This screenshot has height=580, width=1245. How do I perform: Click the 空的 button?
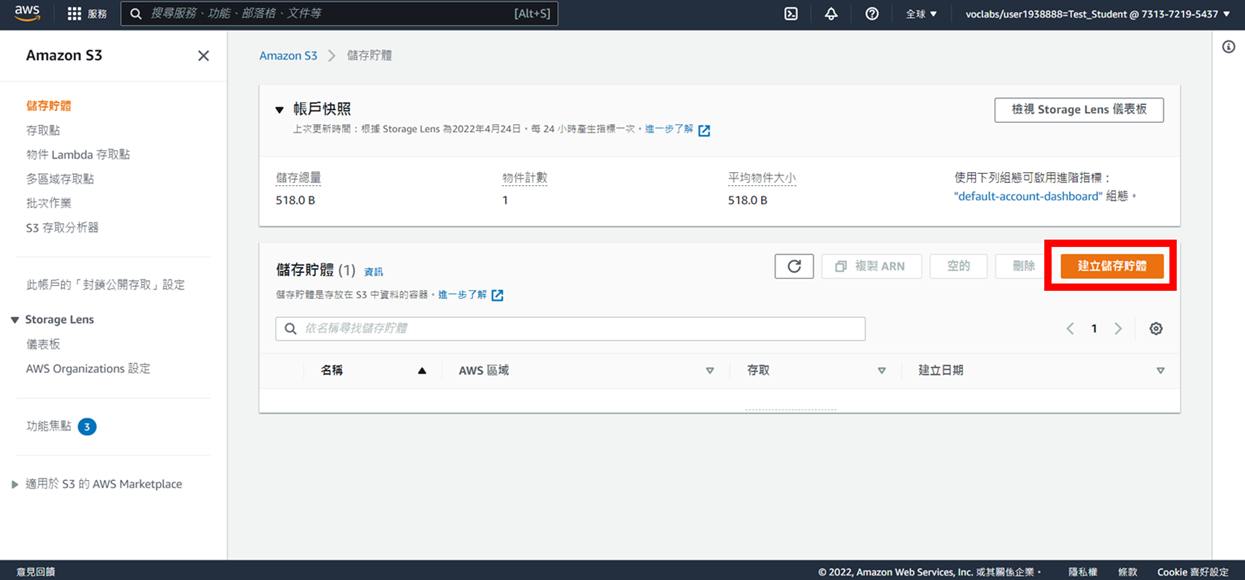coord(958,266)
